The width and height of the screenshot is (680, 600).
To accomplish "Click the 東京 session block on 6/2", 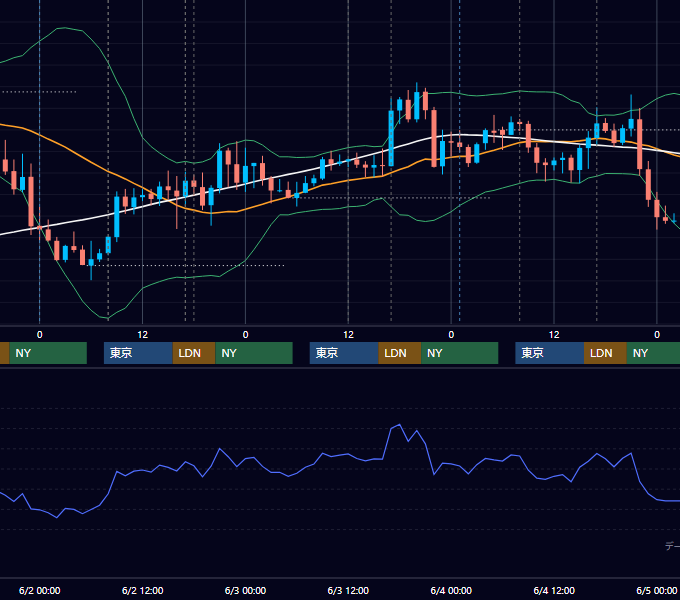I will tap(138, 353).
